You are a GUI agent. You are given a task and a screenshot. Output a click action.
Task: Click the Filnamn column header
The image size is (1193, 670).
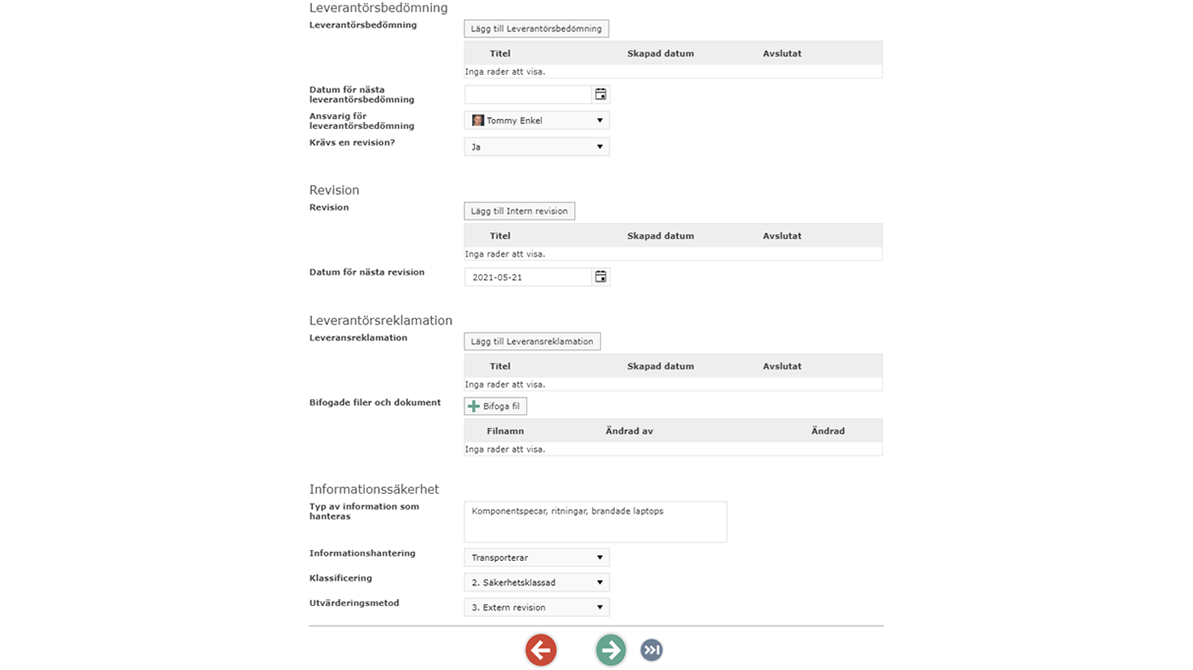click(505, 431)
